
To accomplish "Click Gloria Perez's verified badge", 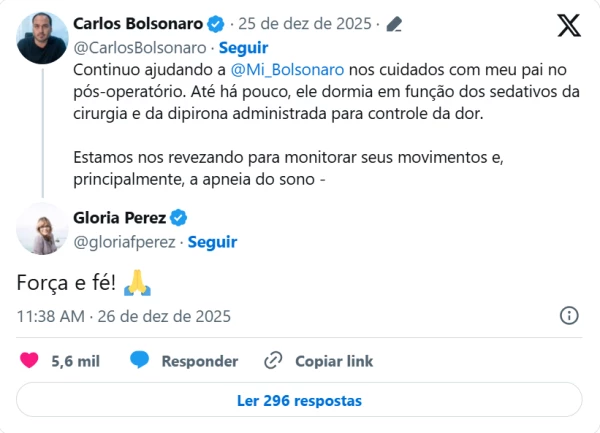I will (x=179, y=218).
